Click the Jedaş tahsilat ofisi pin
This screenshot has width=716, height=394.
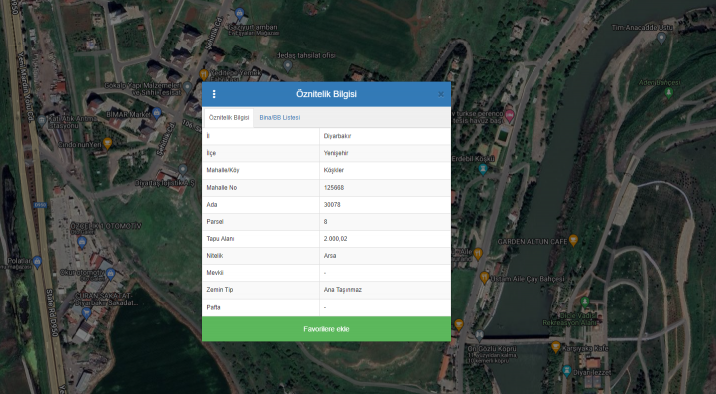coord(288,66)
